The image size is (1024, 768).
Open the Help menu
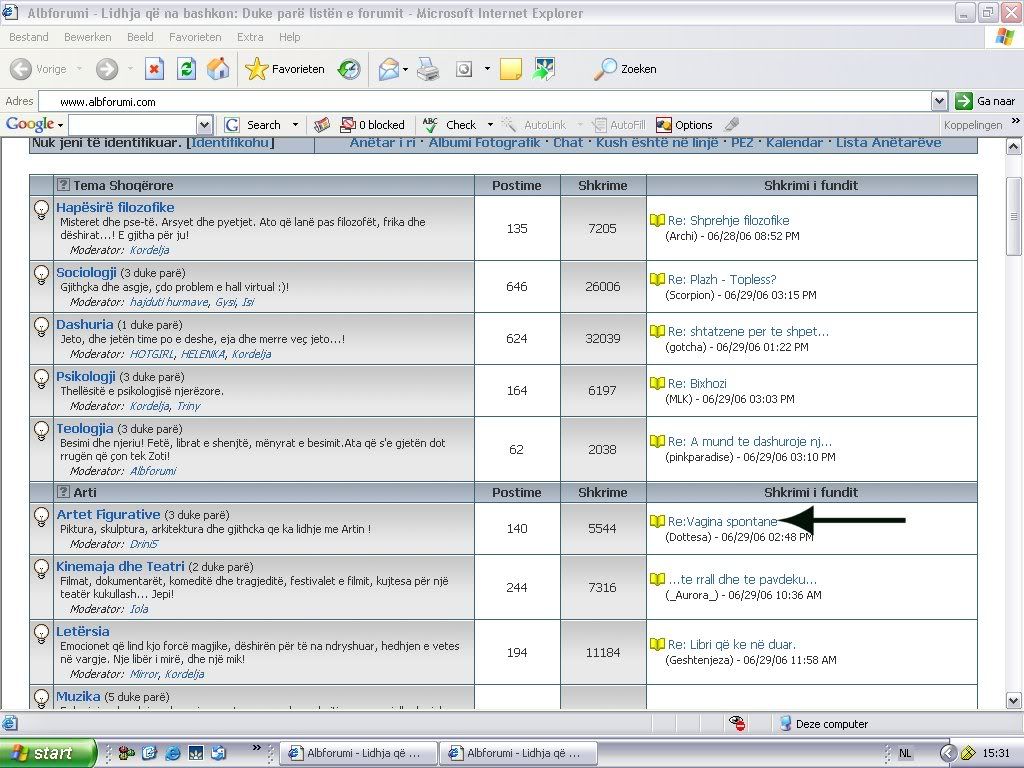click(289, 37)
